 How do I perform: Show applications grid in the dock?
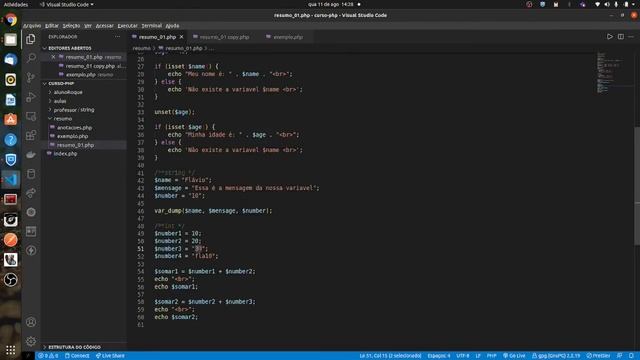pos(11,350)
